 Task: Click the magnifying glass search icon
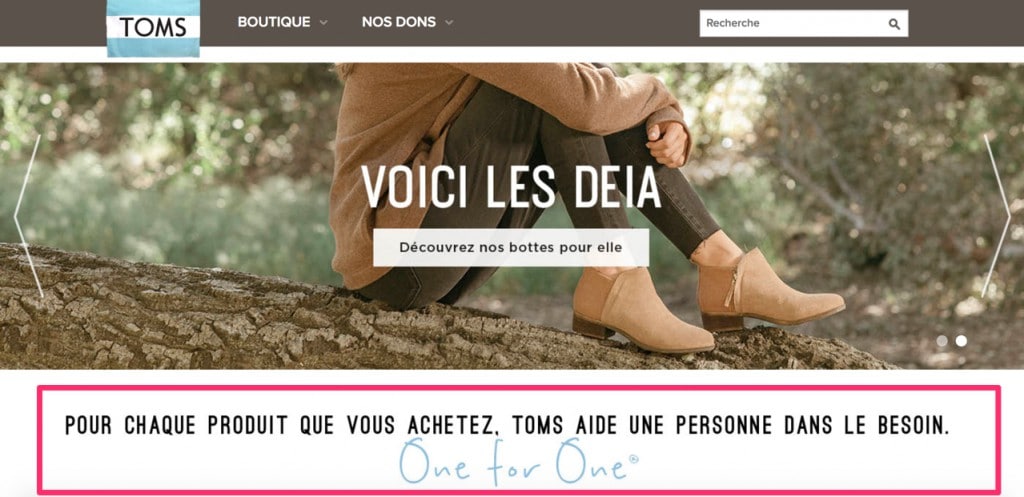(x=894, y=24)
